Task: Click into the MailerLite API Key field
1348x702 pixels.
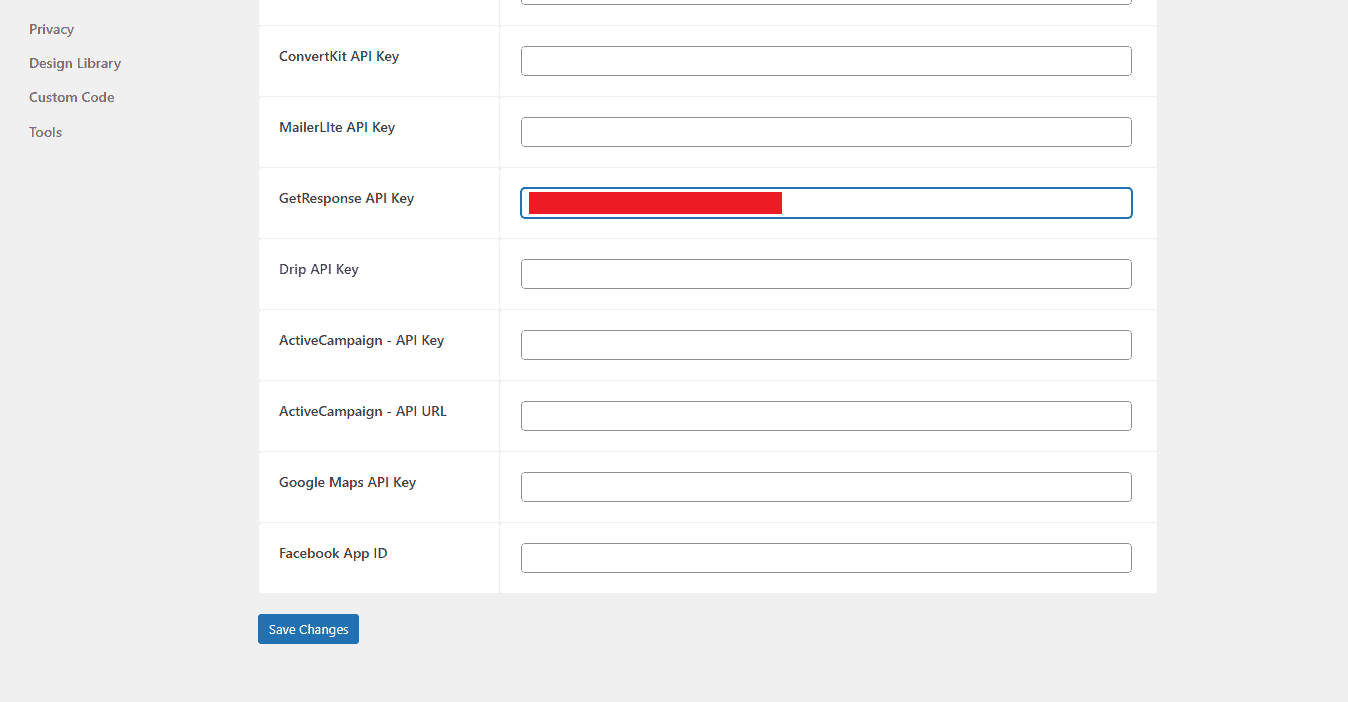Action: click(x=826, y=132)
